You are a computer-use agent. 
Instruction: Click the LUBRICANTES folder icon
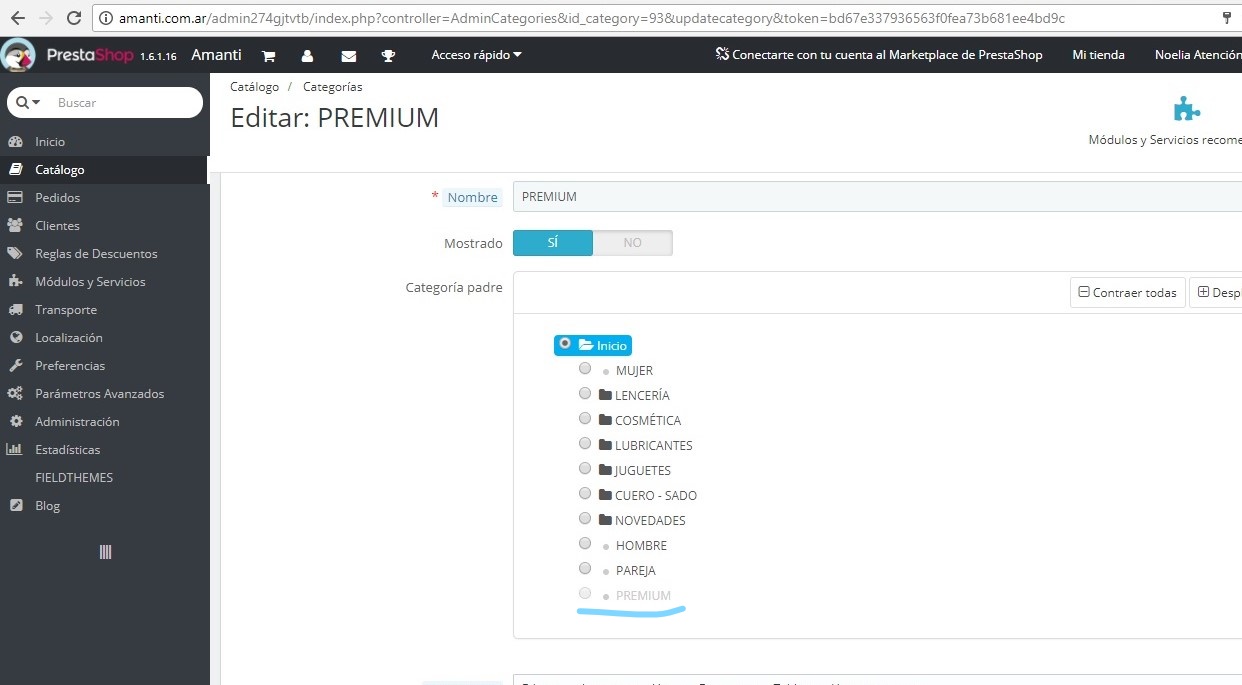[x=605, y=445]
